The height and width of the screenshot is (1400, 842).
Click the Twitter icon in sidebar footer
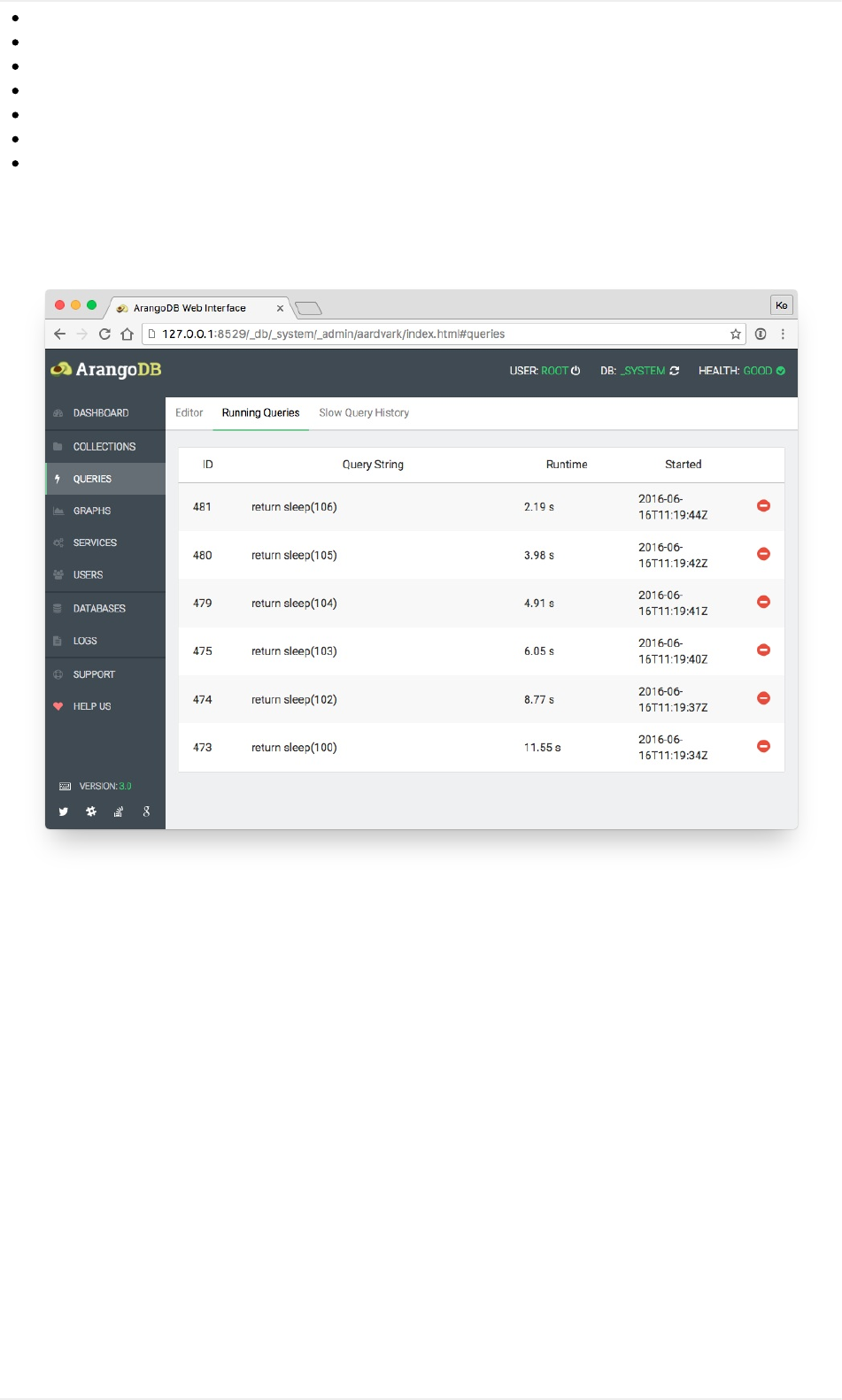click(64, 812)
